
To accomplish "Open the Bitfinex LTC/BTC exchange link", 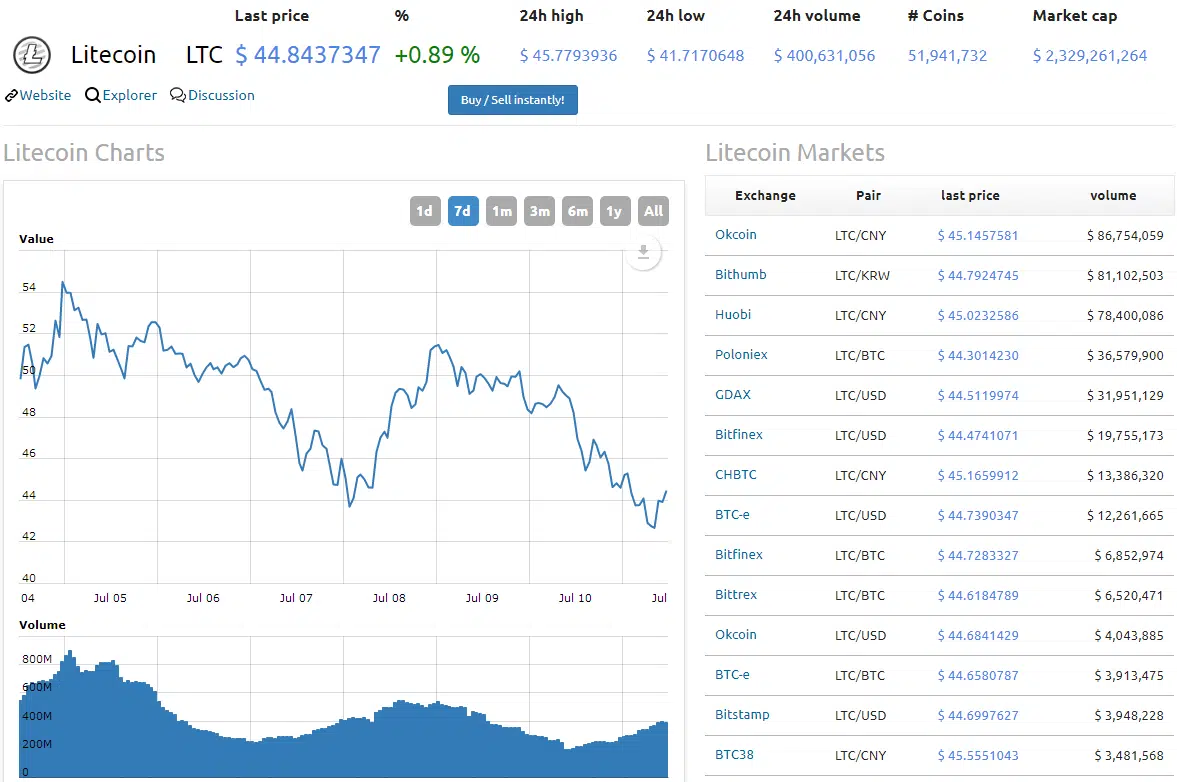I will tap(739, 555).
